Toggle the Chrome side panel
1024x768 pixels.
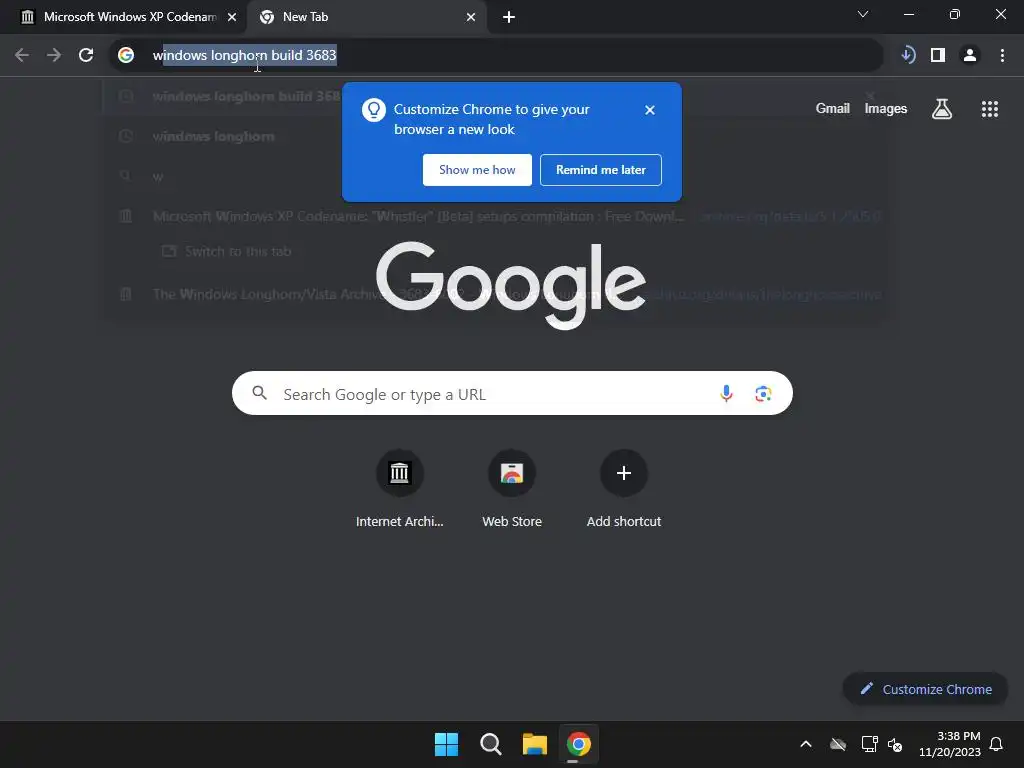(x=938, y=56)
